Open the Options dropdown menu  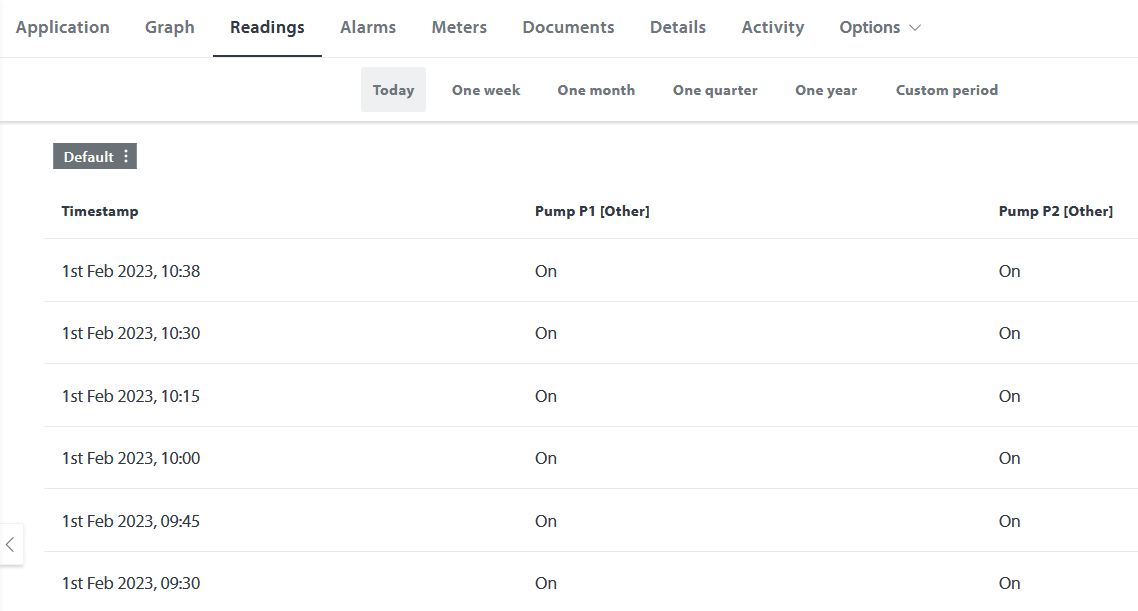(x=879, y=28)
